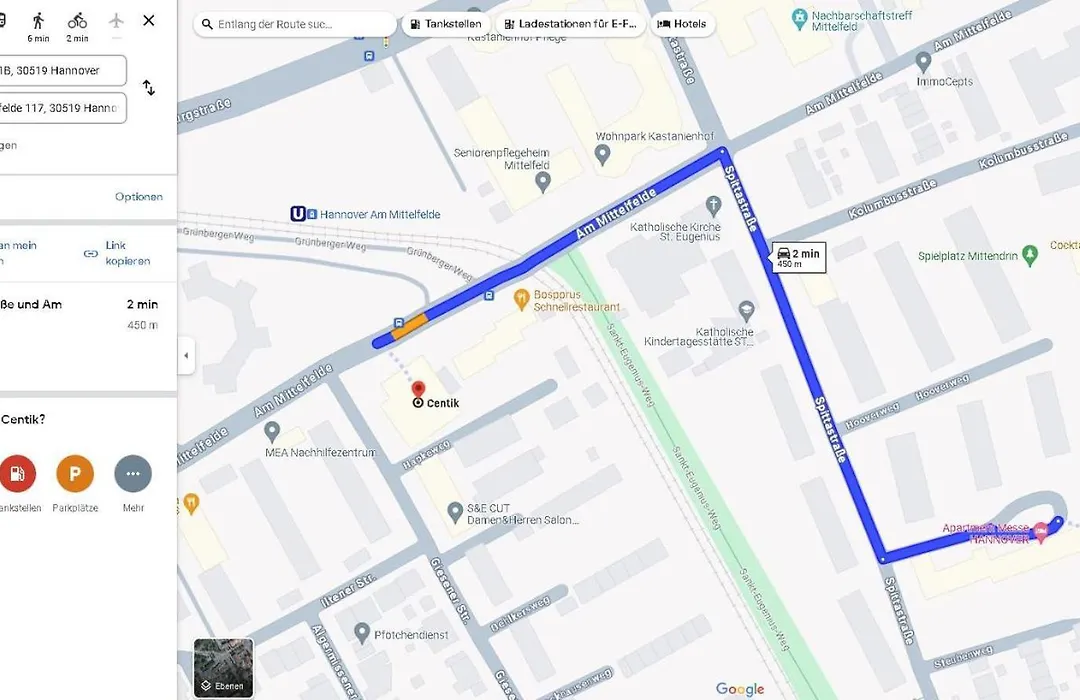
Task: Open route Optionen
Action: tap(139, 196)
